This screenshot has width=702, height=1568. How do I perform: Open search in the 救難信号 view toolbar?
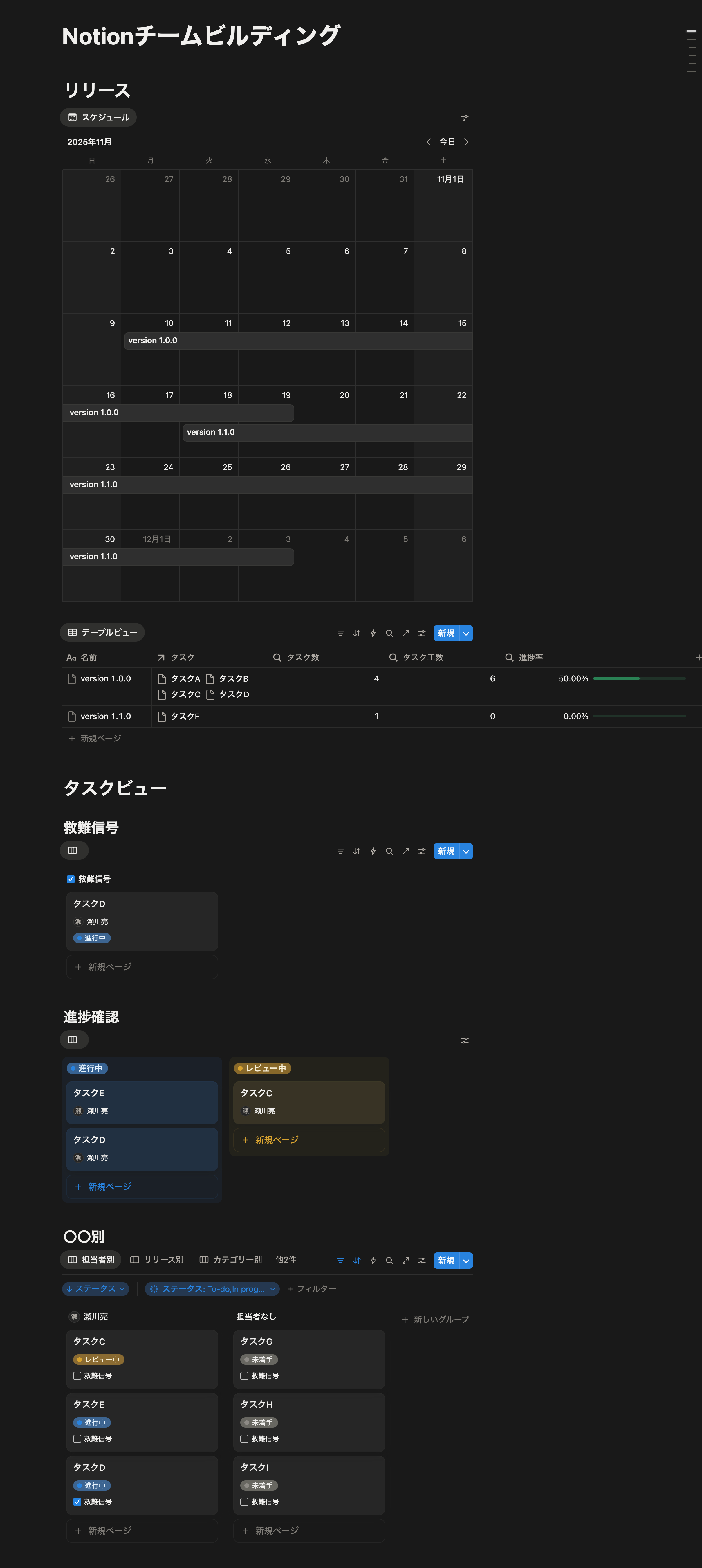pyautogui.click(x=389, y=851)
